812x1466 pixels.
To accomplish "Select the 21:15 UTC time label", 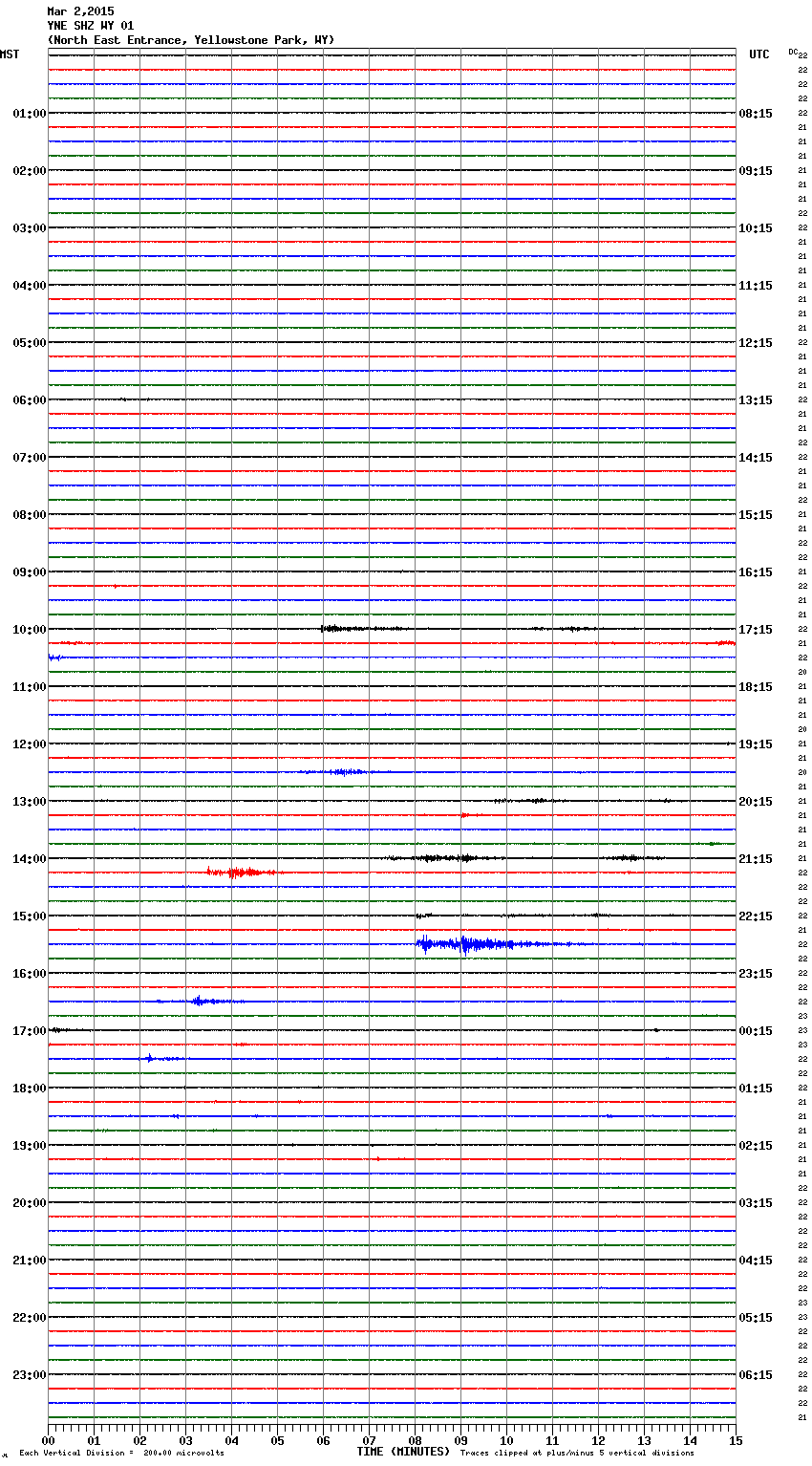I will [756, 859].
